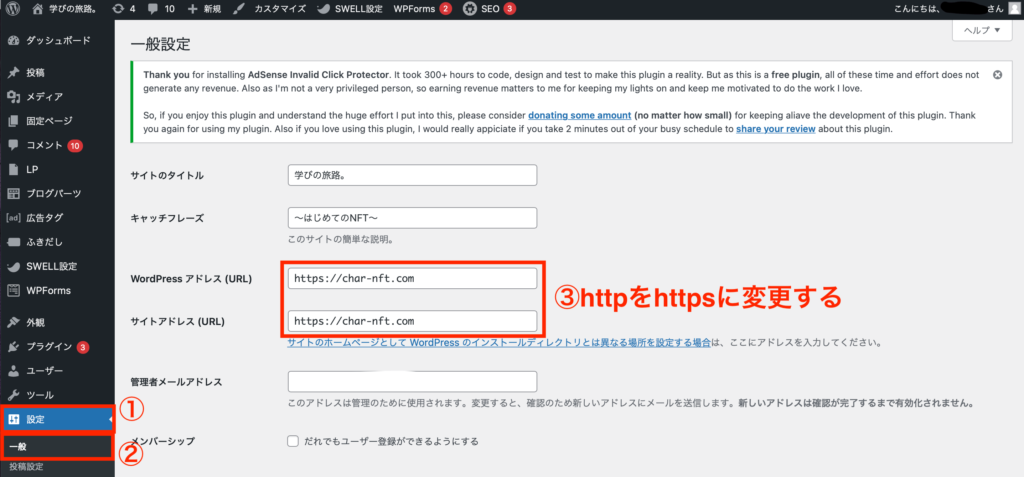
Task: Click the red 10 badge next to コメント
Action: (x=75, y=145)
